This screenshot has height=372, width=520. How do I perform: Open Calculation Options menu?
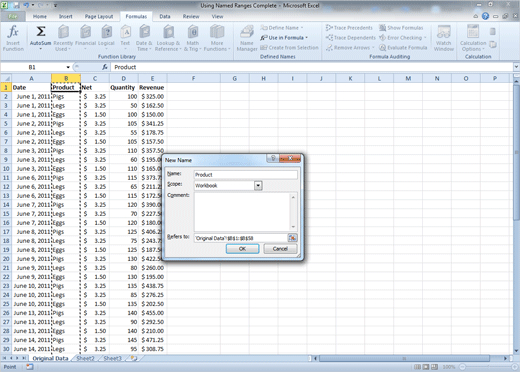click(473, 38)
